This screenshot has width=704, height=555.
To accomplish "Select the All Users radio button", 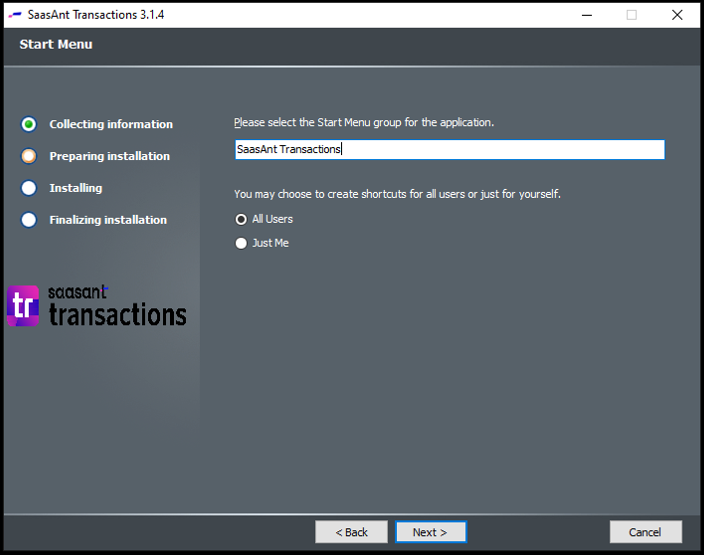I will pos(241,219).
